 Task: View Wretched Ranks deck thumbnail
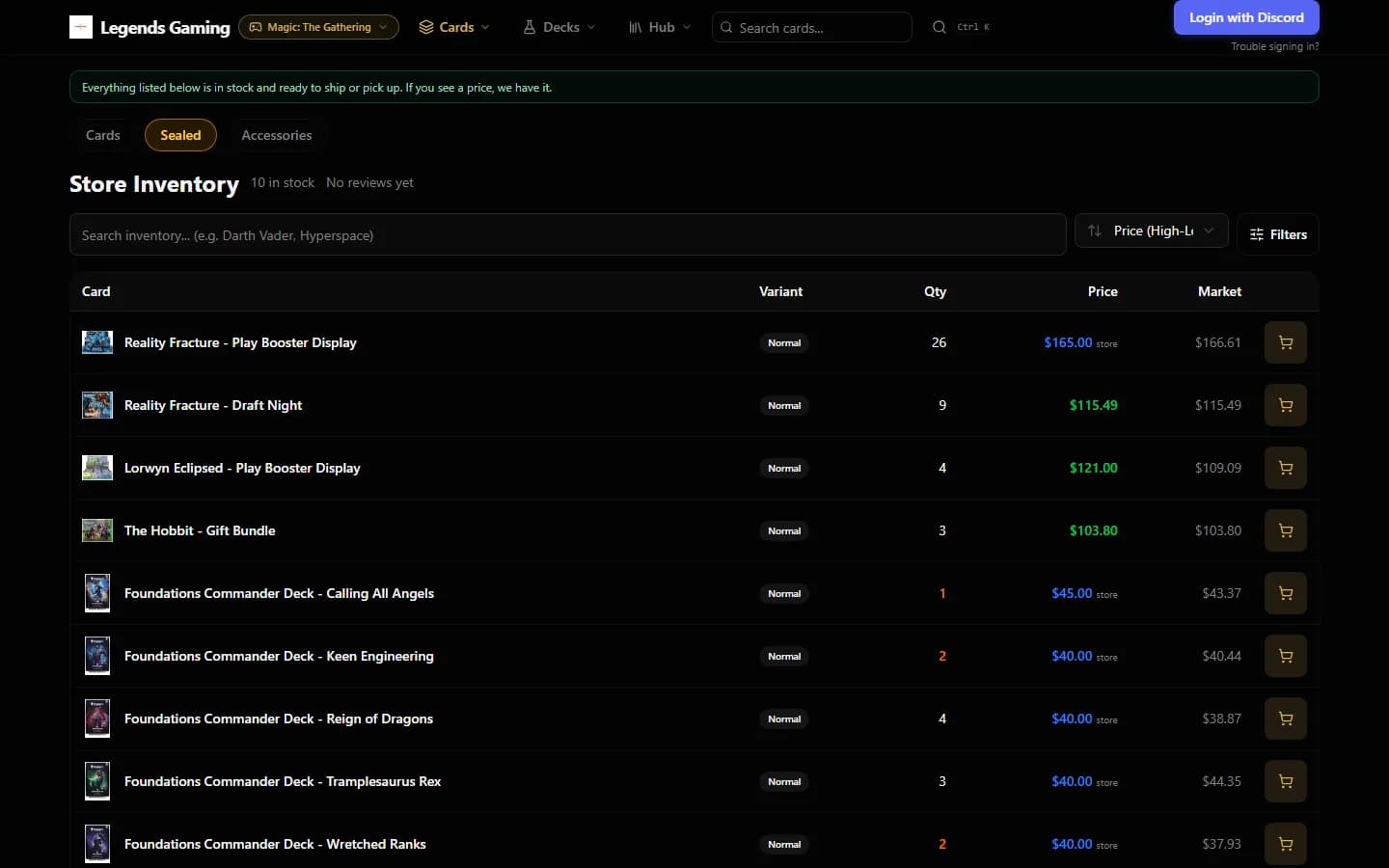tap(97, 844)
